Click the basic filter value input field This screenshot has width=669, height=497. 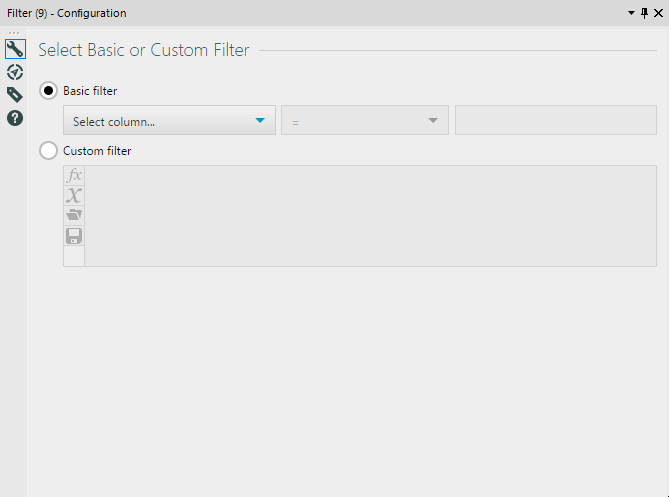click(x=556, y=120)
